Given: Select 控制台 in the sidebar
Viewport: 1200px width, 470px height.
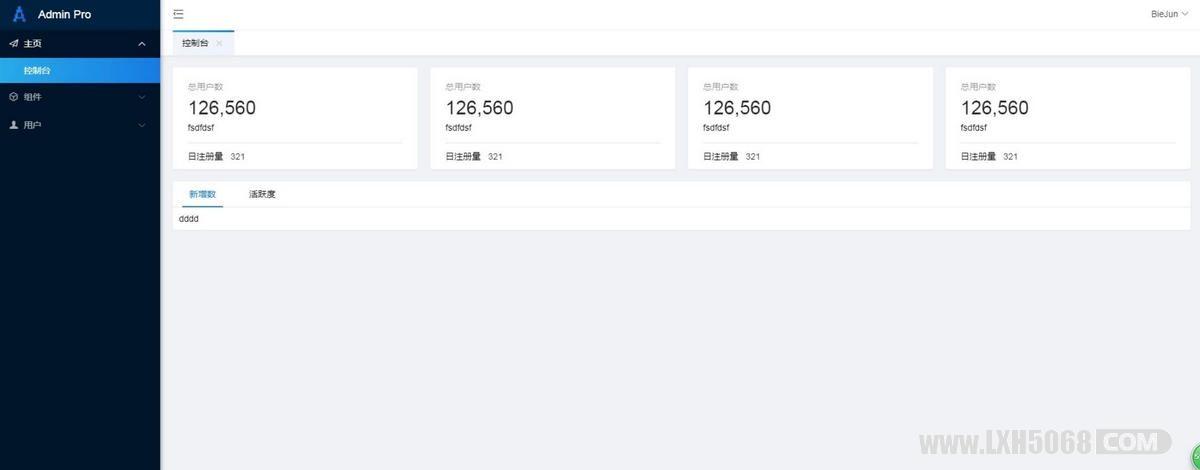Looking at the screenshot, I should (80, 70).
